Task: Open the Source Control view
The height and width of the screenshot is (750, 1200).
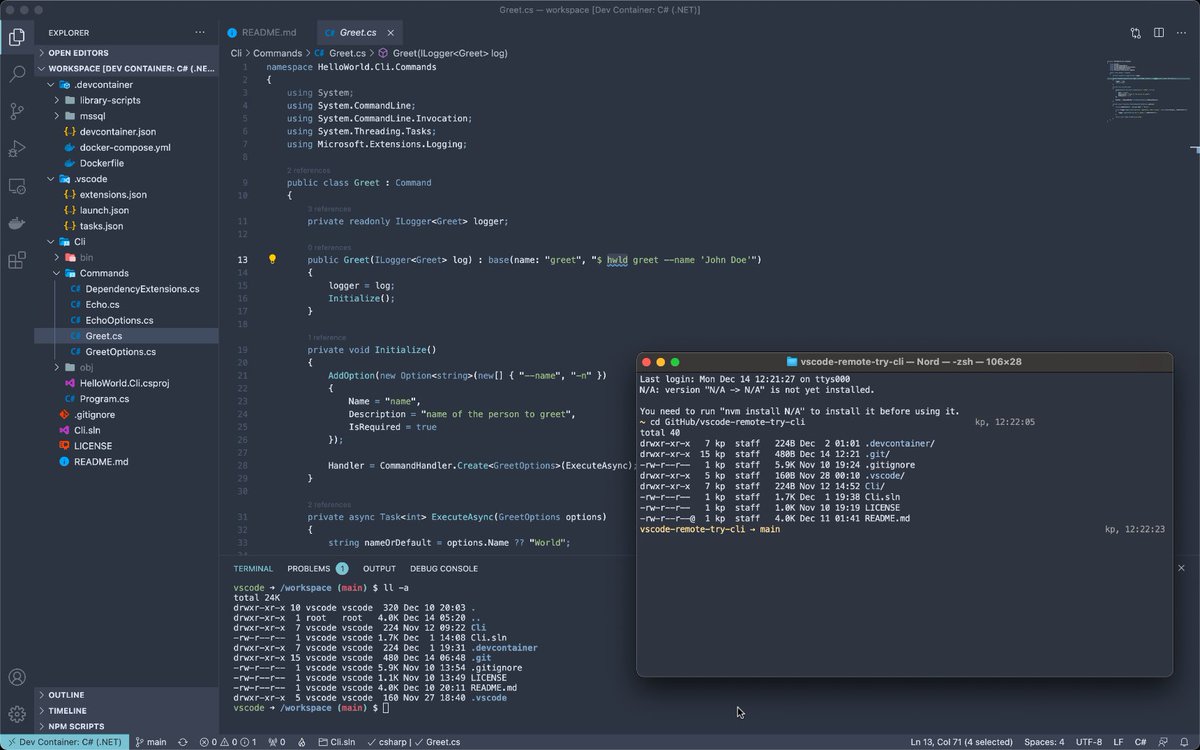Action: [17, 111]
